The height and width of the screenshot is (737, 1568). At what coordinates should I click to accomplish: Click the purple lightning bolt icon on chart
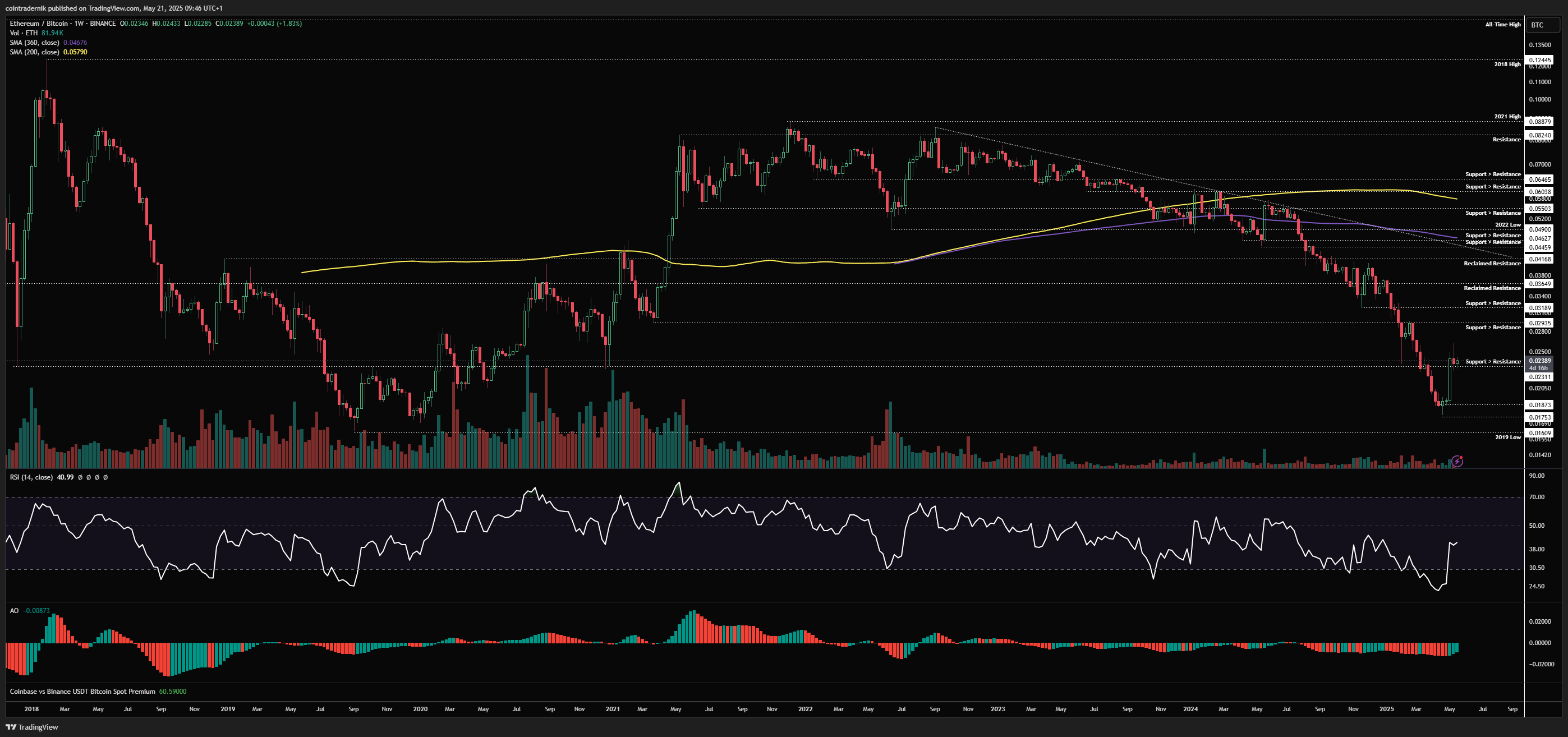tap(1456, 461)
